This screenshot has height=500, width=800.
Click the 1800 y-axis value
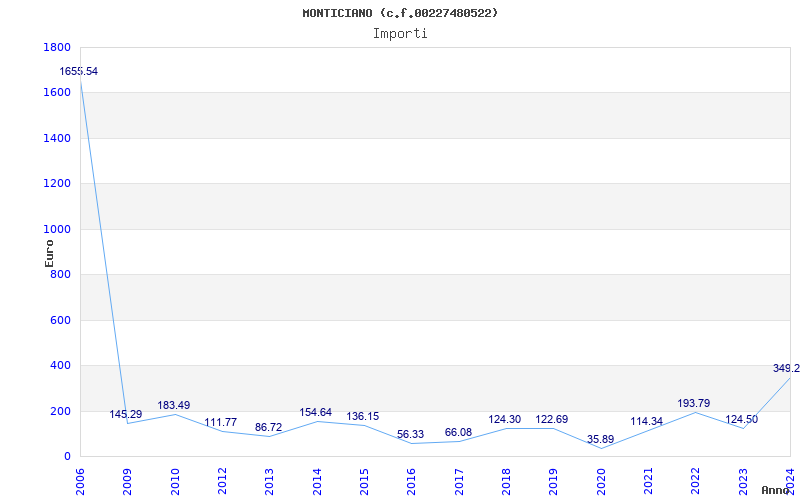click(57, 47)
